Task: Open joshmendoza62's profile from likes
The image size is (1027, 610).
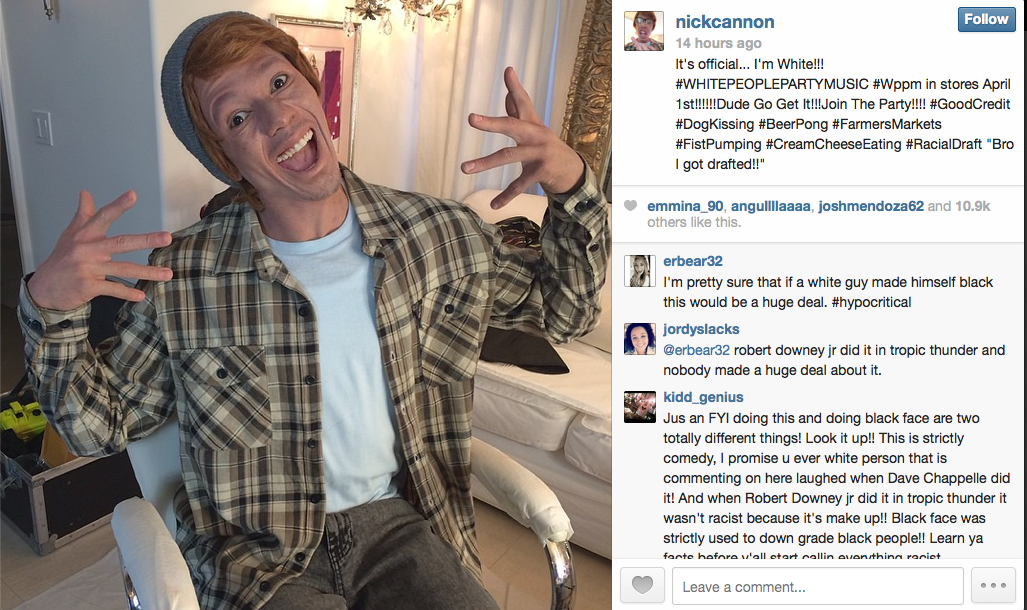Action: click(870, 206)
